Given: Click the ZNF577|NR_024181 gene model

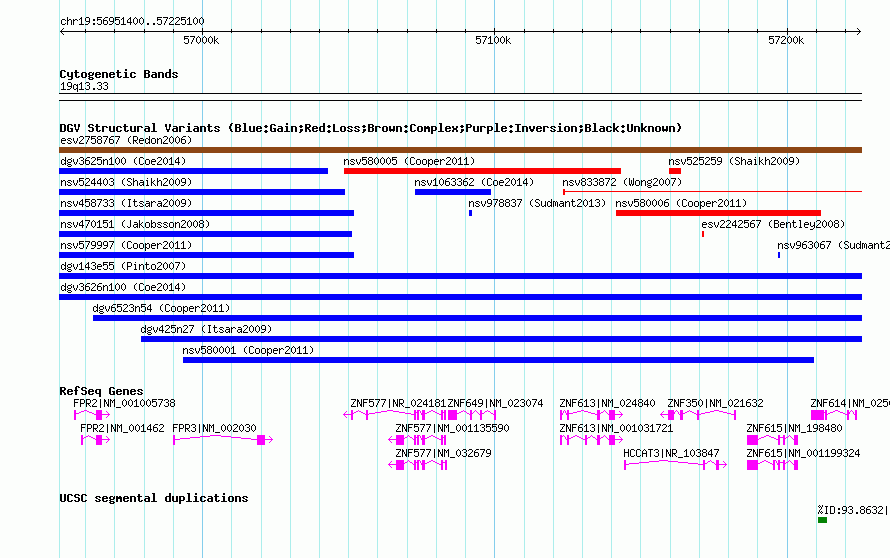Looking at the screenshot, I should 394,415.
